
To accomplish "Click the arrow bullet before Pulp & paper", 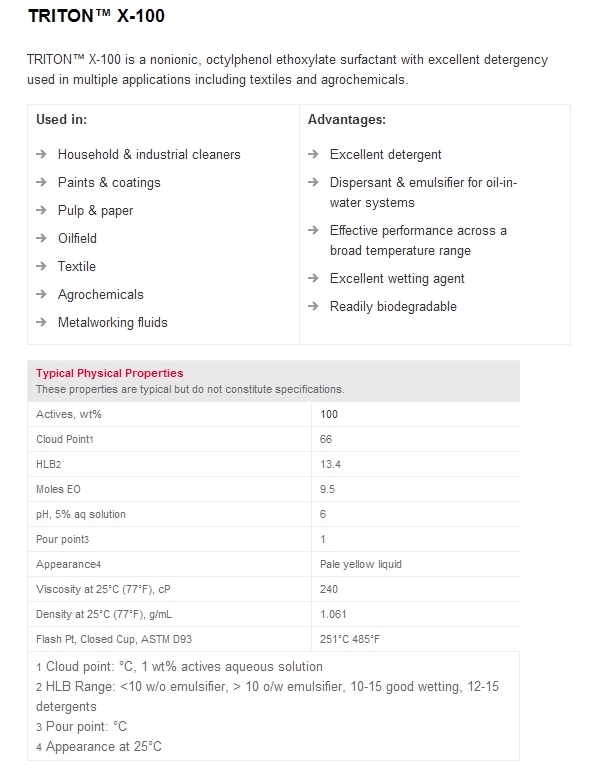I will click(41, 210).
